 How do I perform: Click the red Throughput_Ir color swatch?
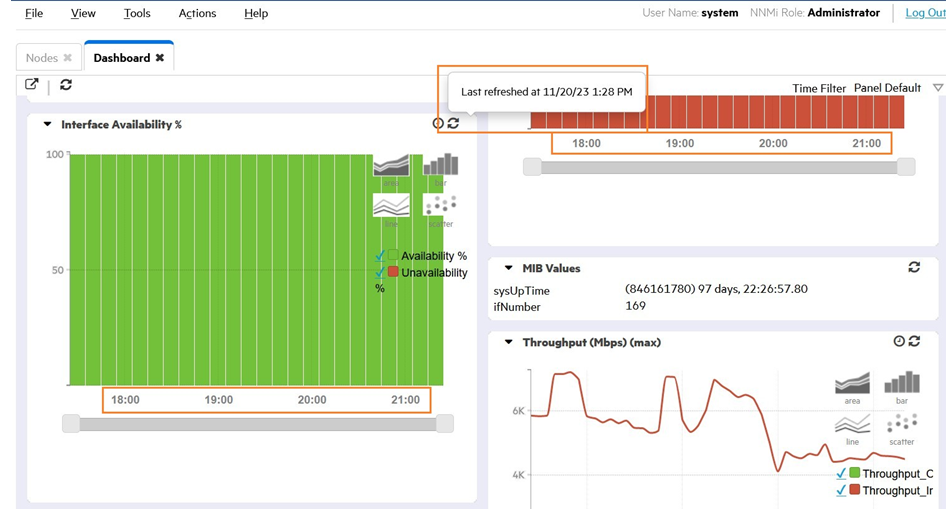pos(854,489)
